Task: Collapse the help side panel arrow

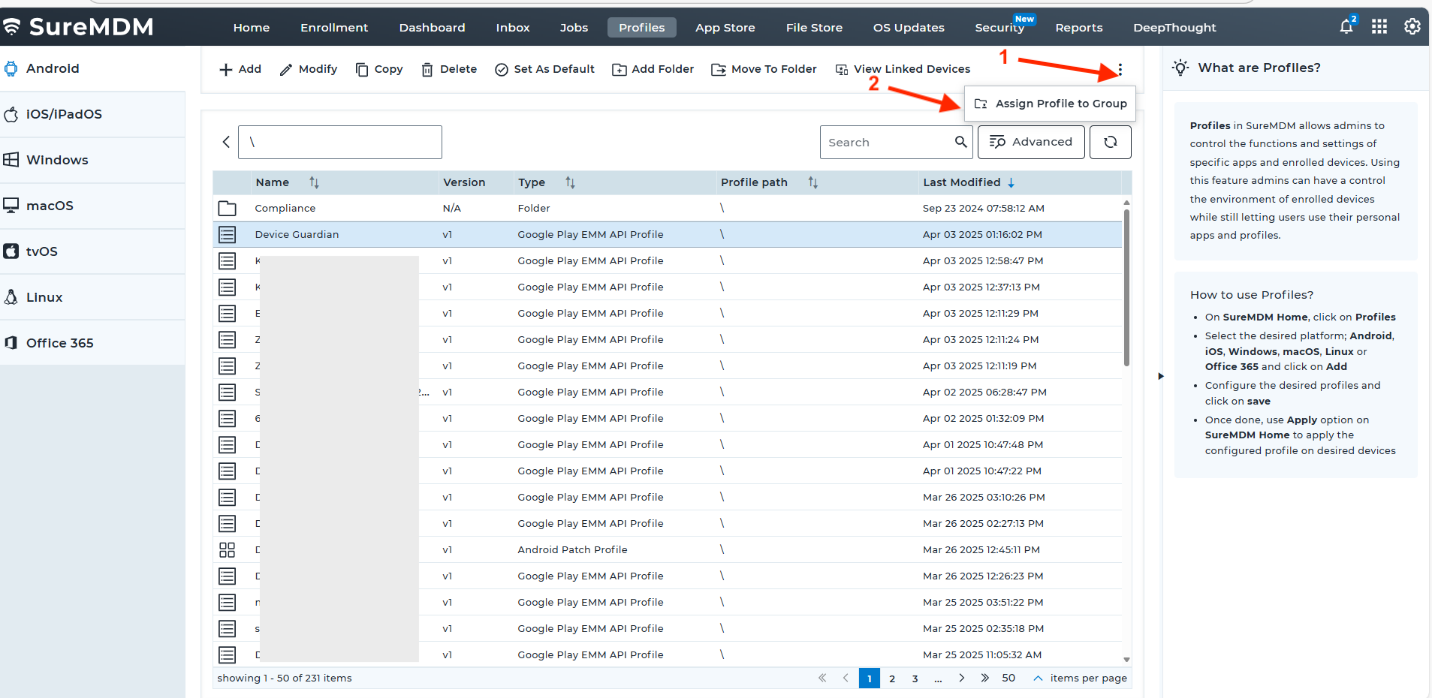Action: coord(1160,376)
